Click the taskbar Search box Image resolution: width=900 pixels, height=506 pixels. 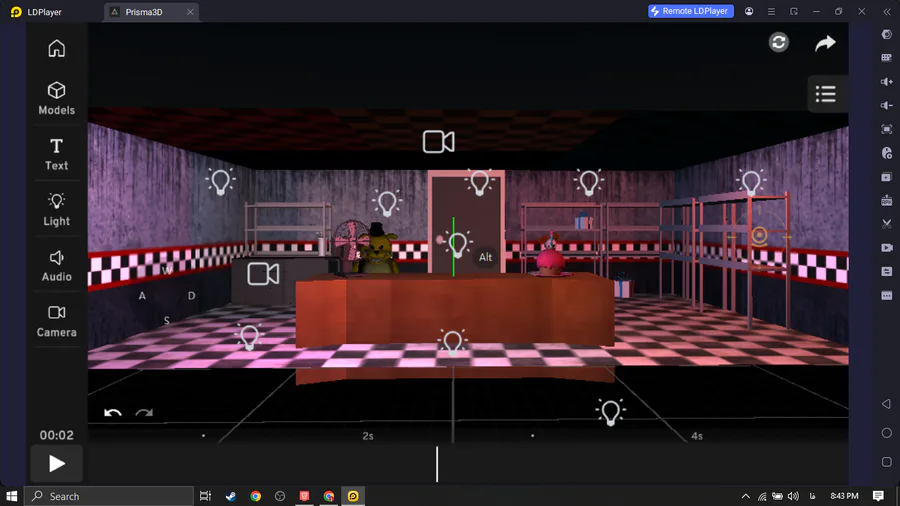click(x=109, y=496)
